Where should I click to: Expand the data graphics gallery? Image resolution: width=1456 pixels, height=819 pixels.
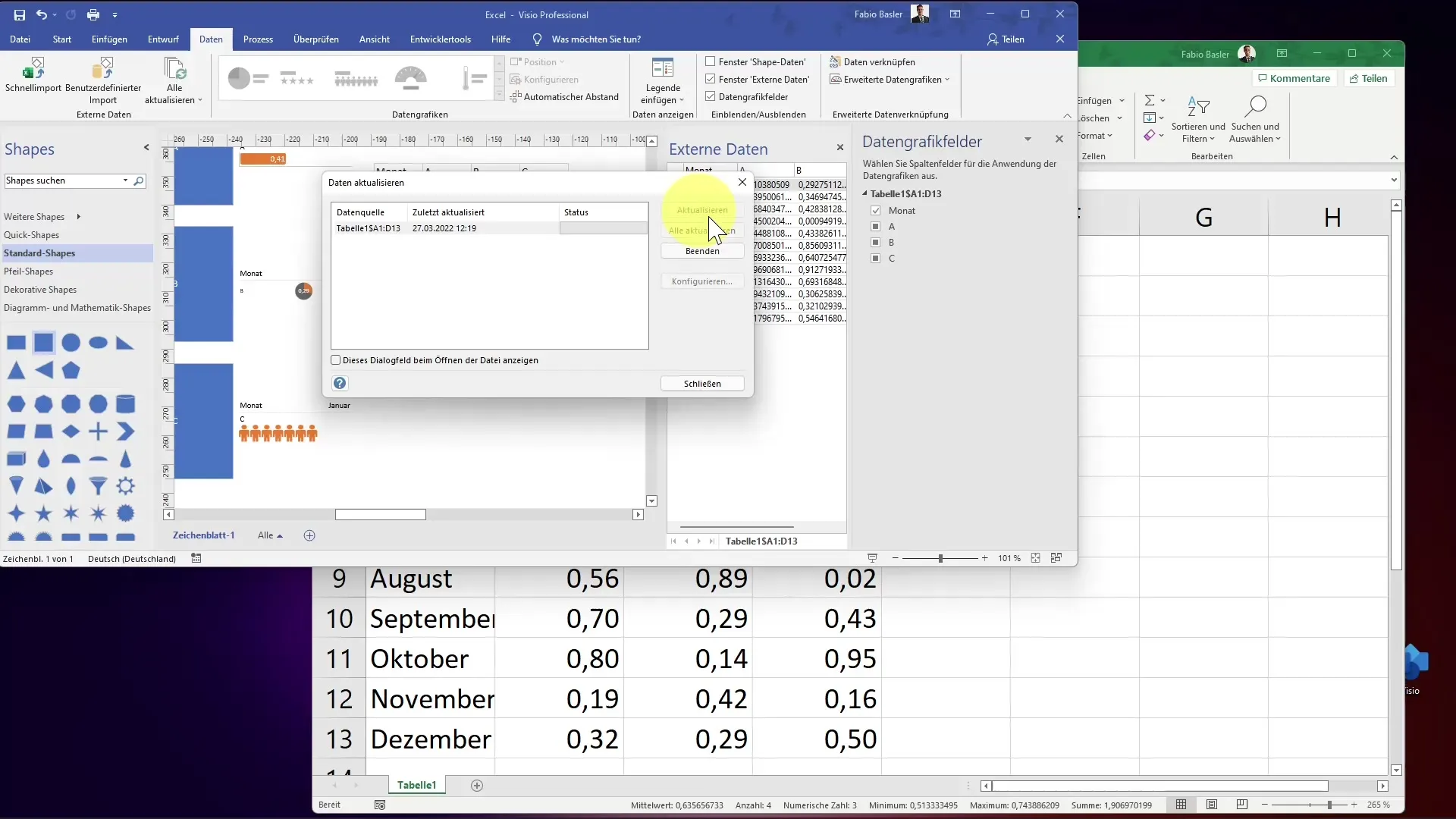click(499, 96)
